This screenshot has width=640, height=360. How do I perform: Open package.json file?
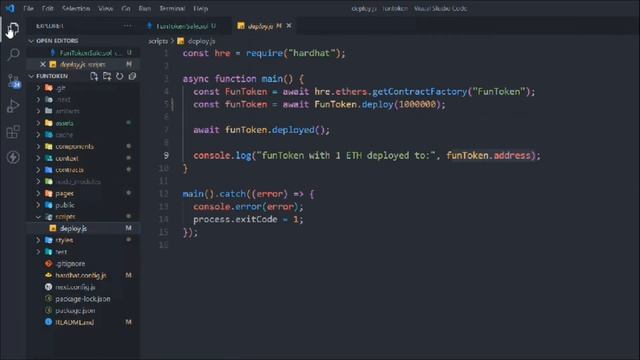pyautogui.click(x=84, y=311)
